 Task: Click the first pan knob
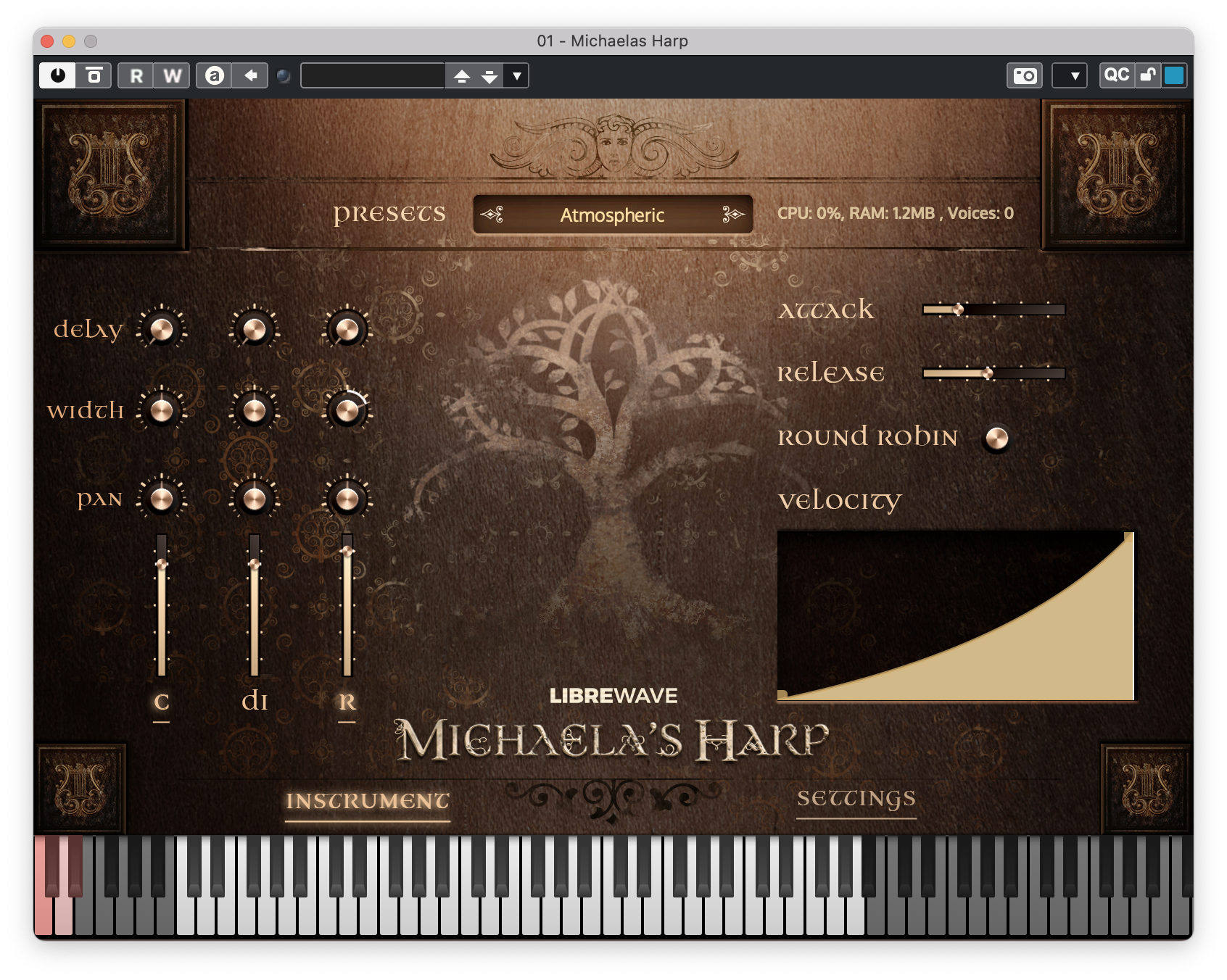(162, 499)
